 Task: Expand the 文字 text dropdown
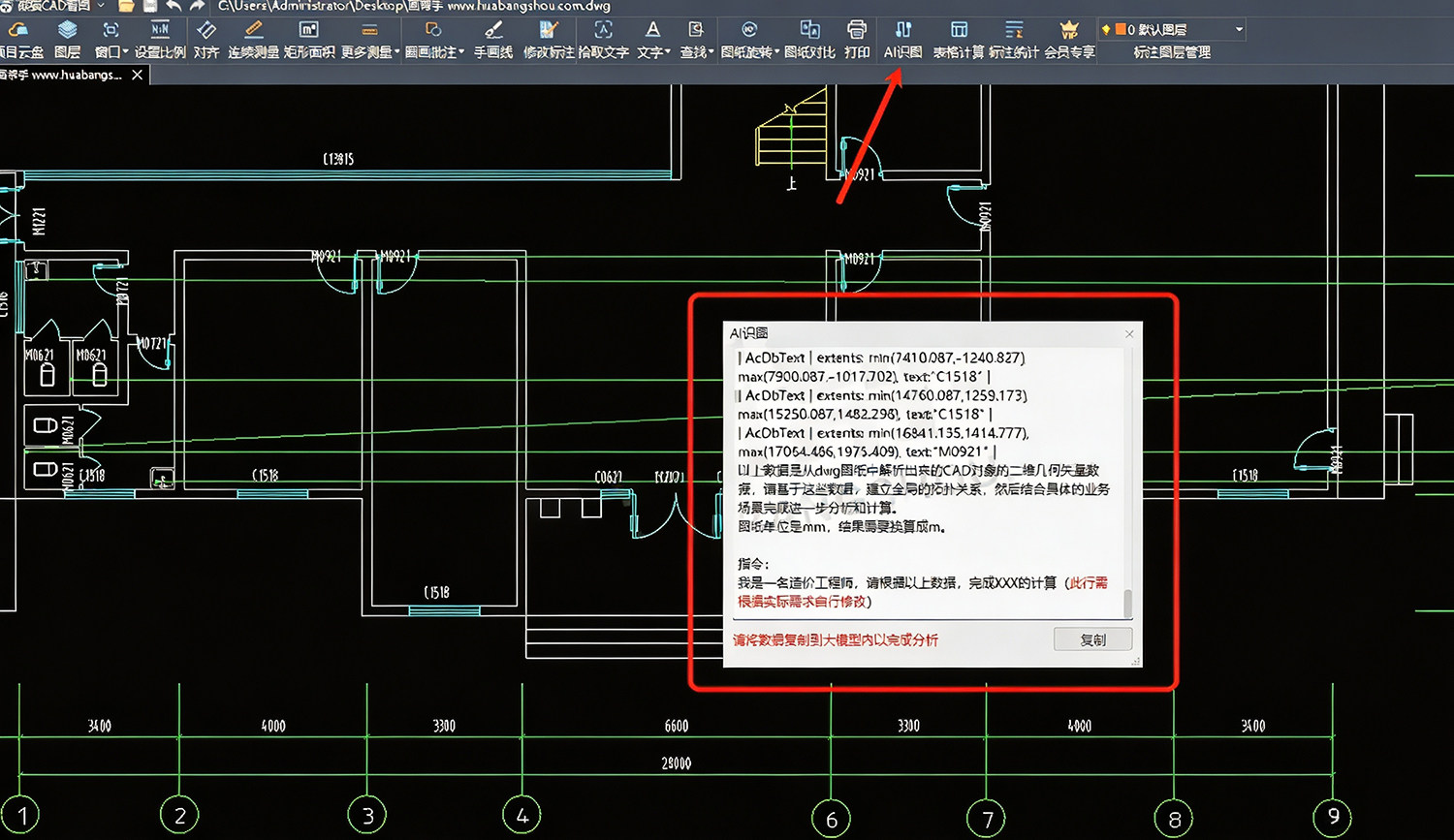tap(668, 52)
